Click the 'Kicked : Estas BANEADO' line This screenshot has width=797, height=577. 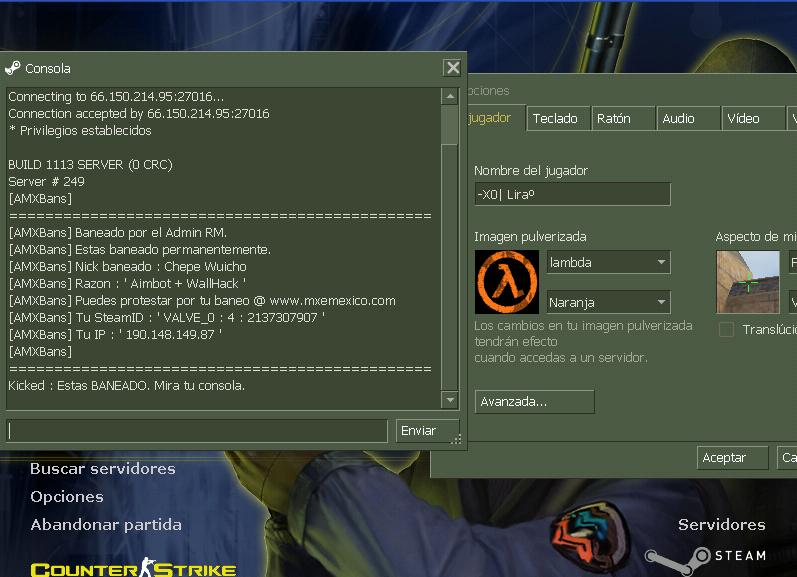[x=127, y=385]
